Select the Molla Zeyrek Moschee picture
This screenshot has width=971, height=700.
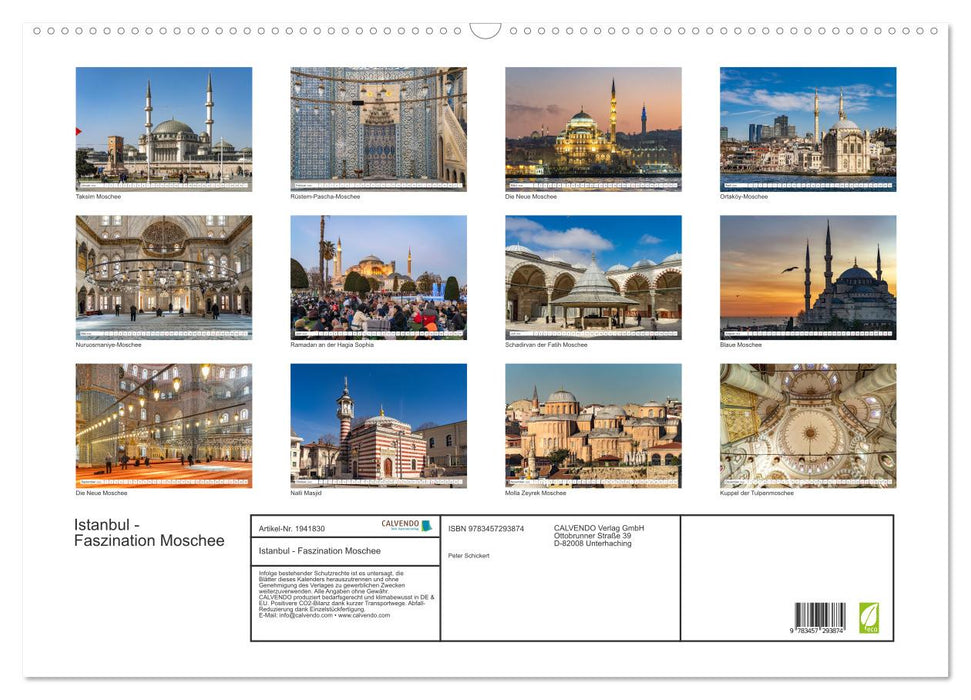point(593,423)
